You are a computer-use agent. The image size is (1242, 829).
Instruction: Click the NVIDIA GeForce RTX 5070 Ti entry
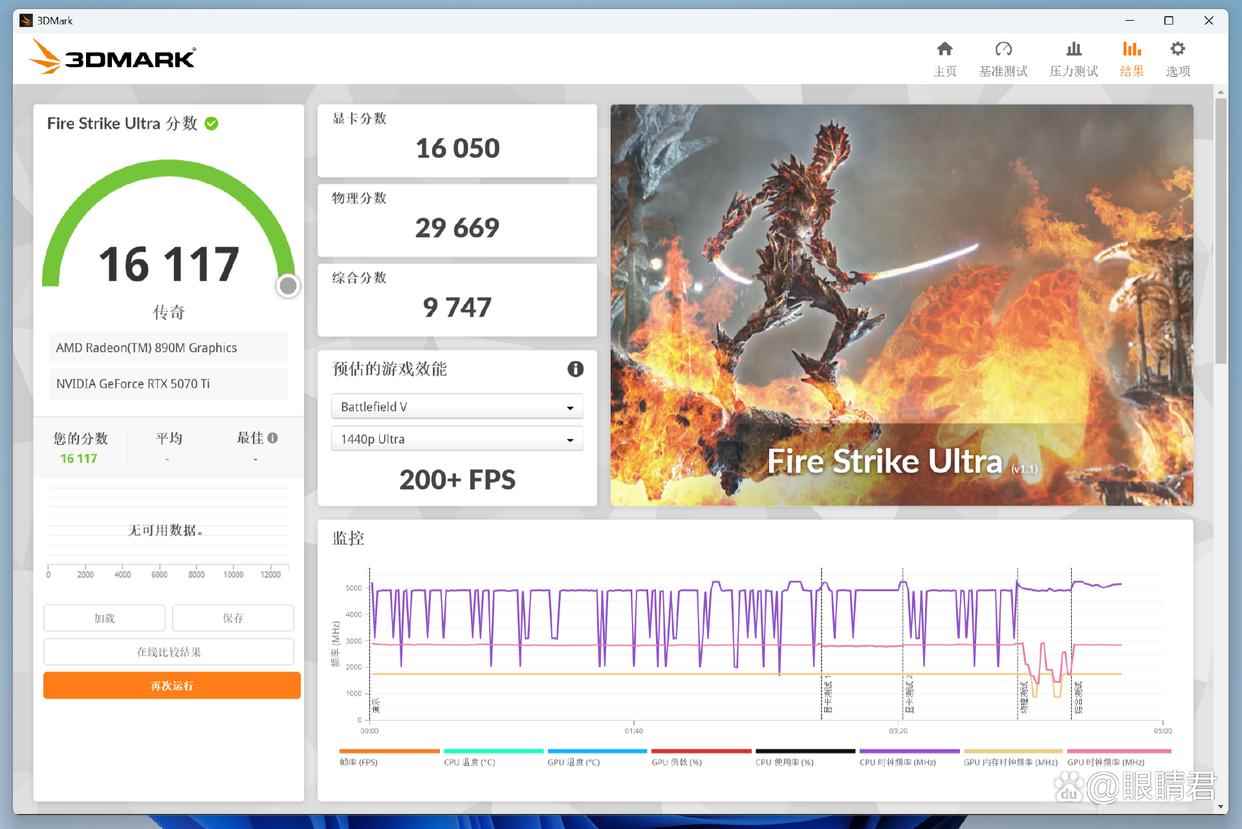pyautogui.click(x=168, y=384)
